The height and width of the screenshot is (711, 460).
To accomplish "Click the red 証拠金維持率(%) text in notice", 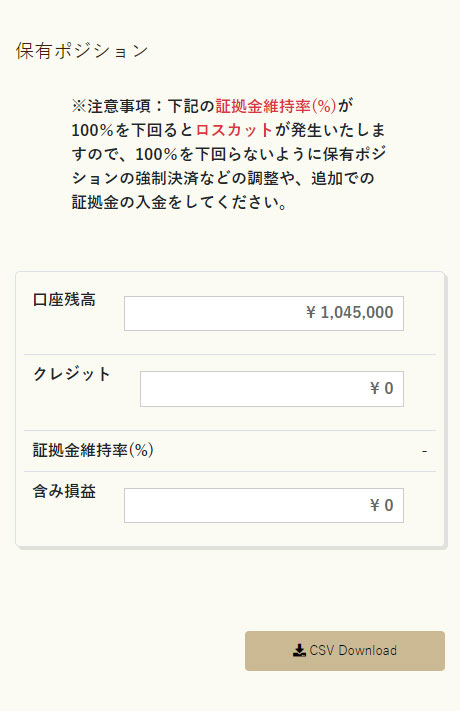I will (276, 106).
